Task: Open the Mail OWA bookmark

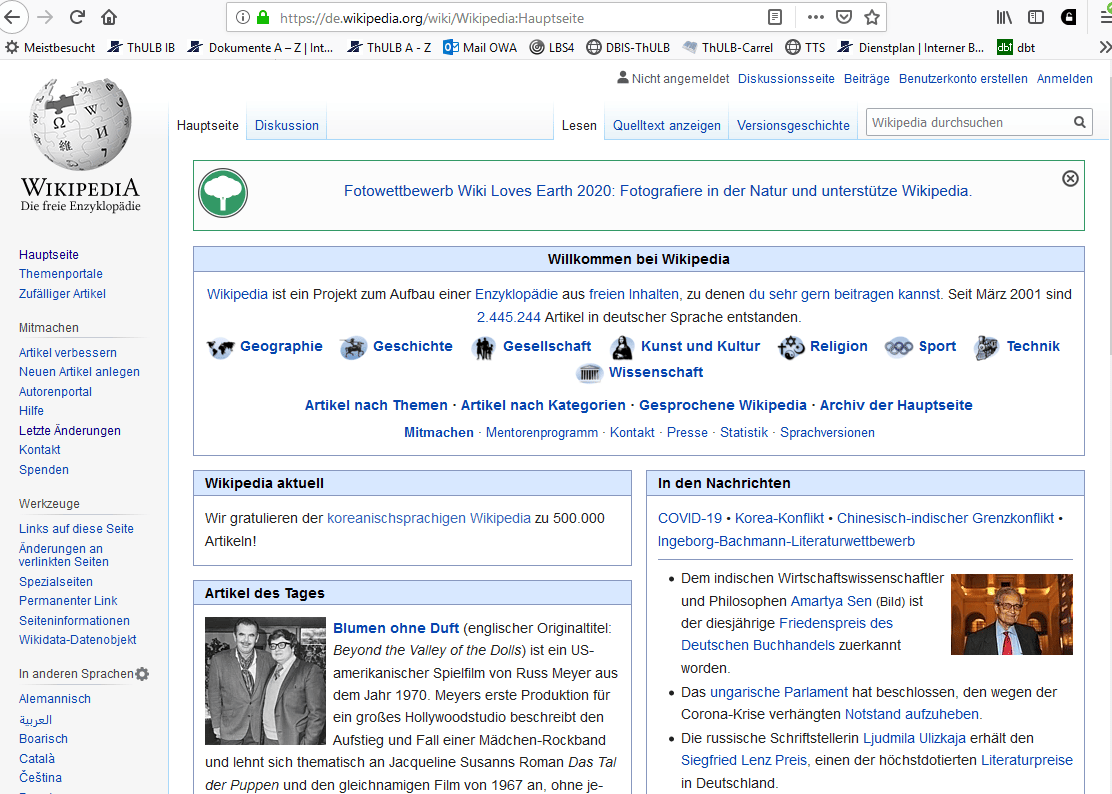Action: [x=480, y=47]
